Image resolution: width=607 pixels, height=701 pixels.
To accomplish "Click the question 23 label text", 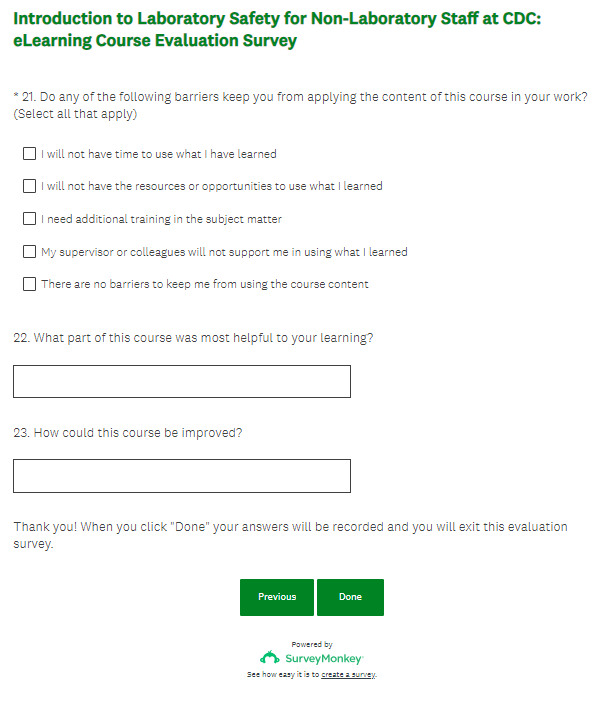I will 128,433.
